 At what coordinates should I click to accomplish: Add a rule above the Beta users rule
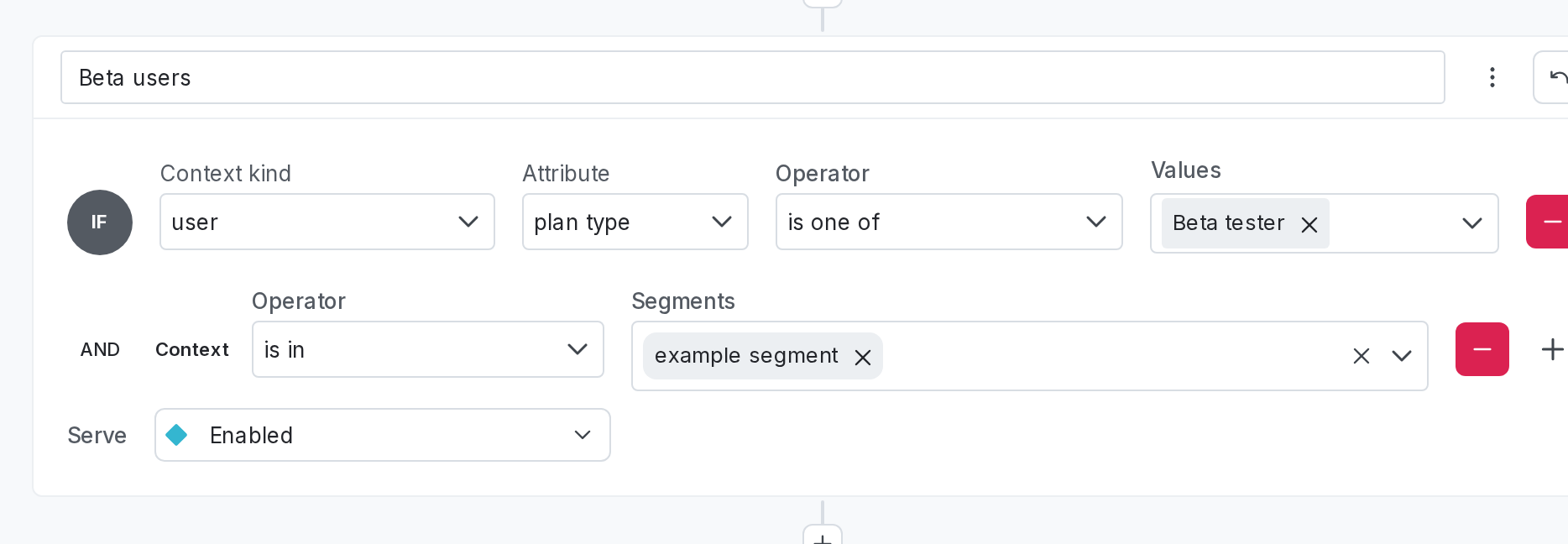click(x=823, y=3)
